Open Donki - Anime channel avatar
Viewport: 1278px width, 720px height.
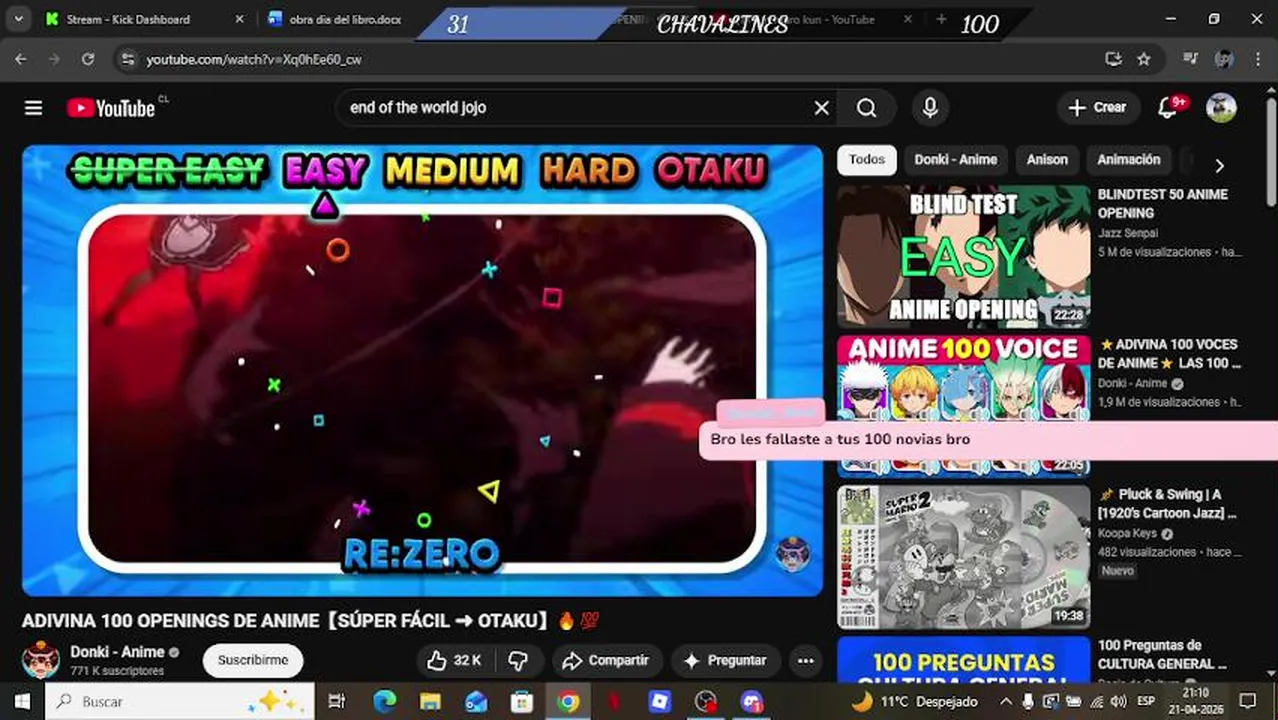pos(41,660)
